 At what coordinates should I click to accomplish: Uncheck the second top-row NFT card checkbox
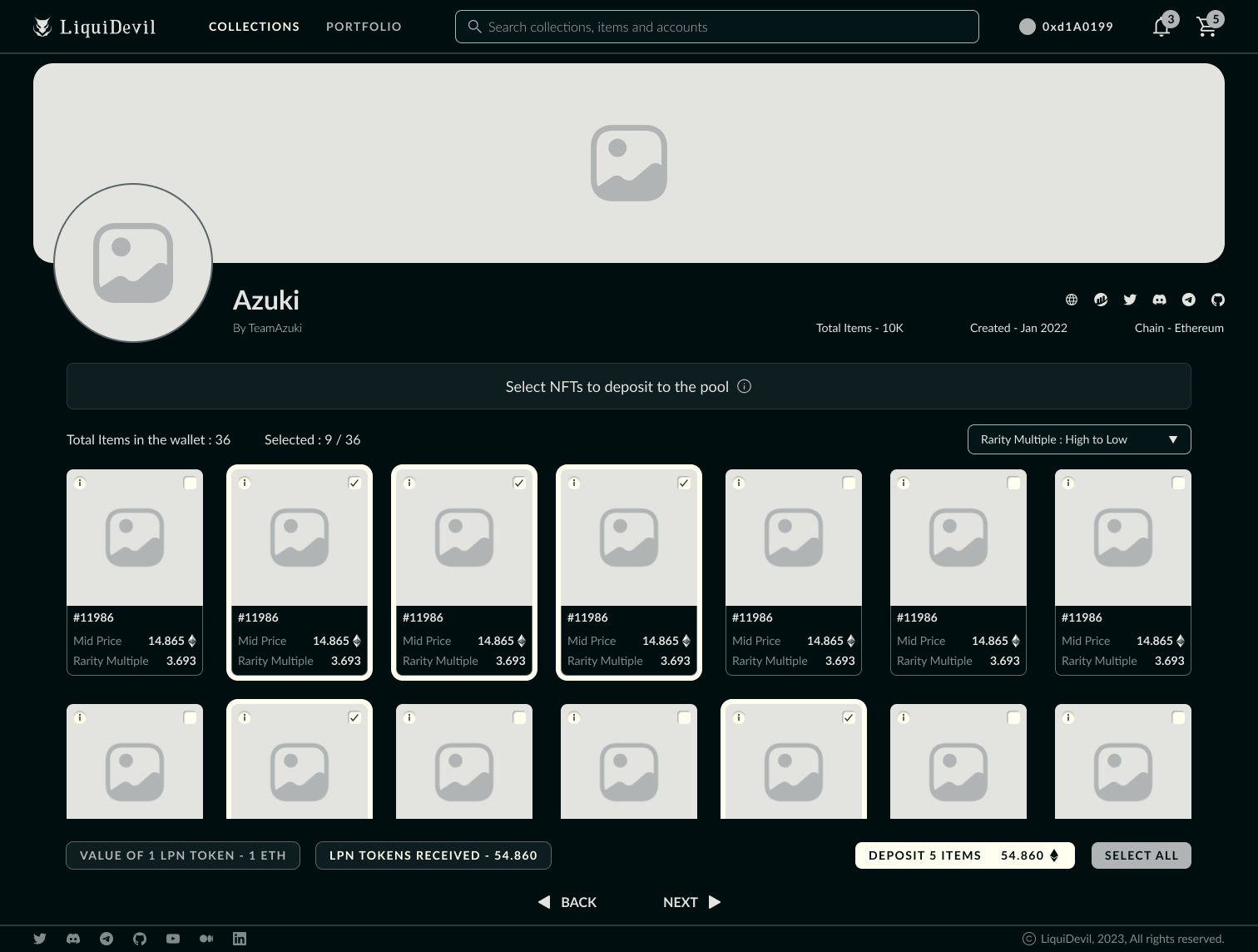pos(354,483)
